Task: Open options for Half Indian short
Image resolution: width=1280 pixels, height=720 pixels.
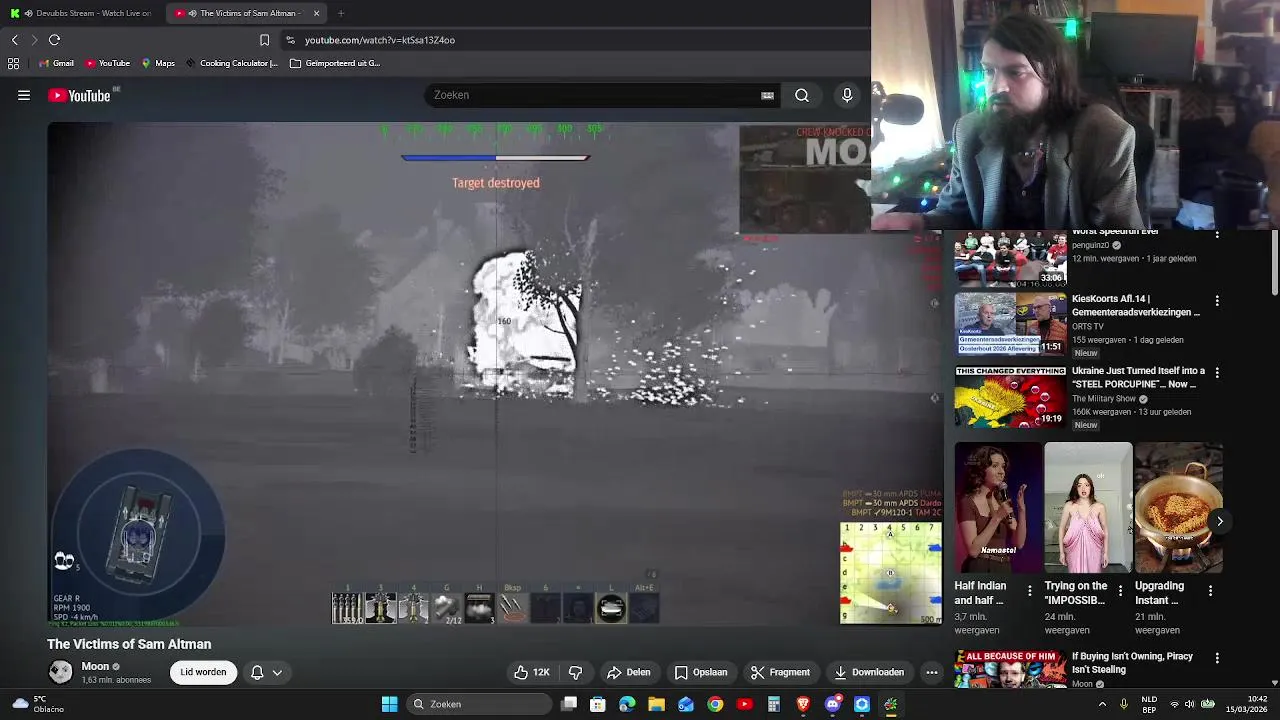Action: 1030,591
